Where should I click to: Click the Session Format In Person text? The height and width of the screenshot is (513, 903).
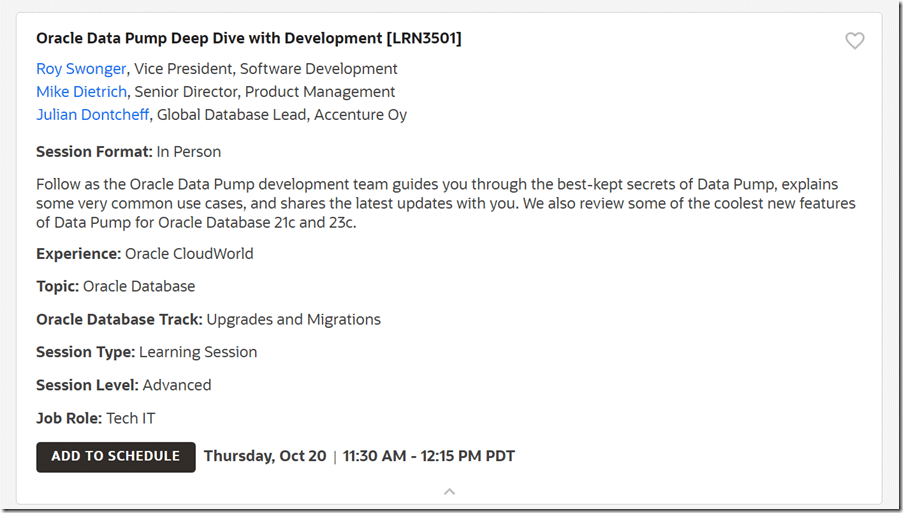pos(128,152)
